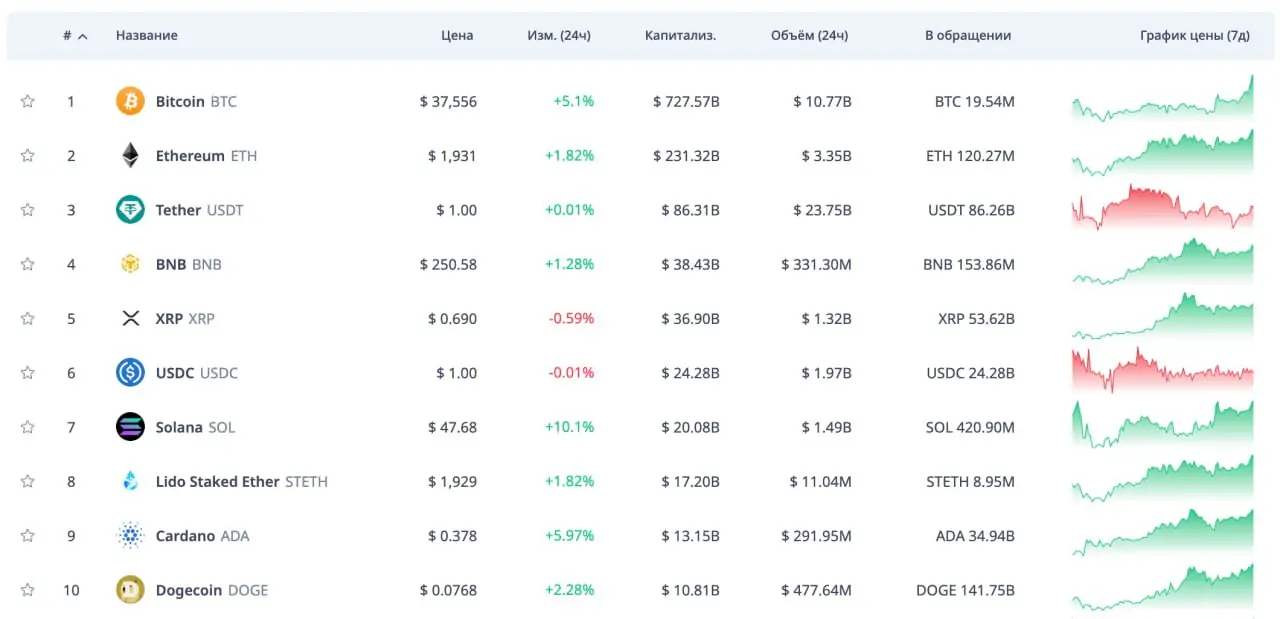Star Solana in the watchlist
Screen dimensions: 1280x619
[x=28, y=427]
